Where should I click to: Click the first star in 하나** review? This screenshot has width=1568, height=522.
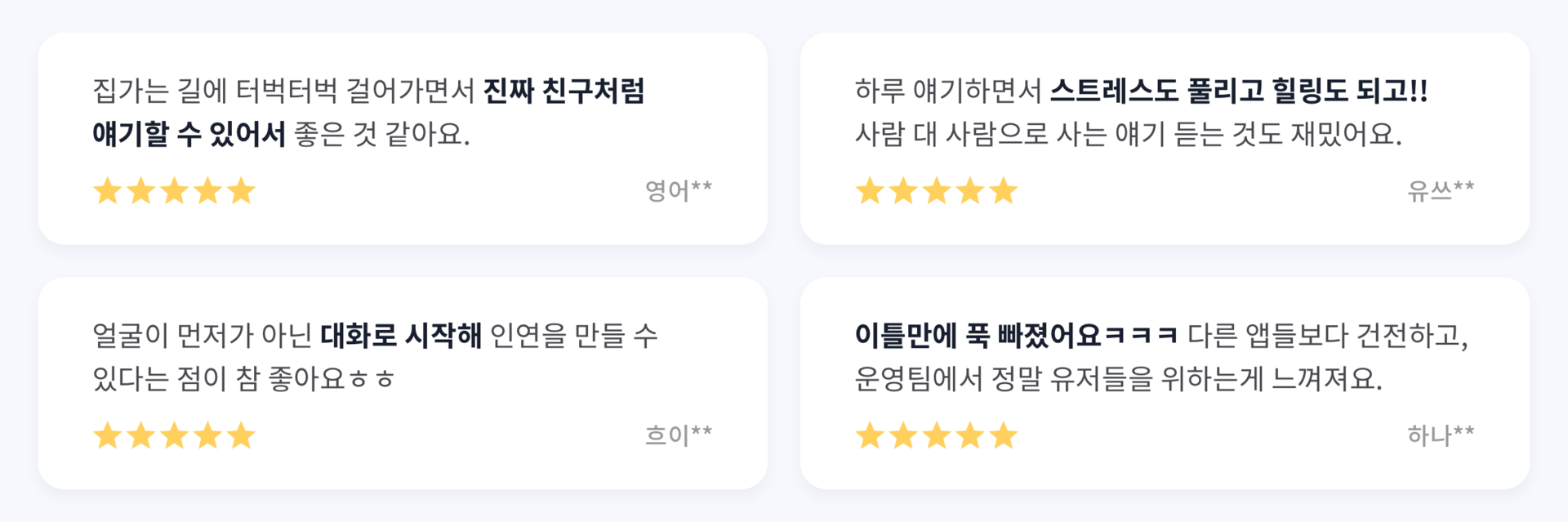(x=870, y=435)
